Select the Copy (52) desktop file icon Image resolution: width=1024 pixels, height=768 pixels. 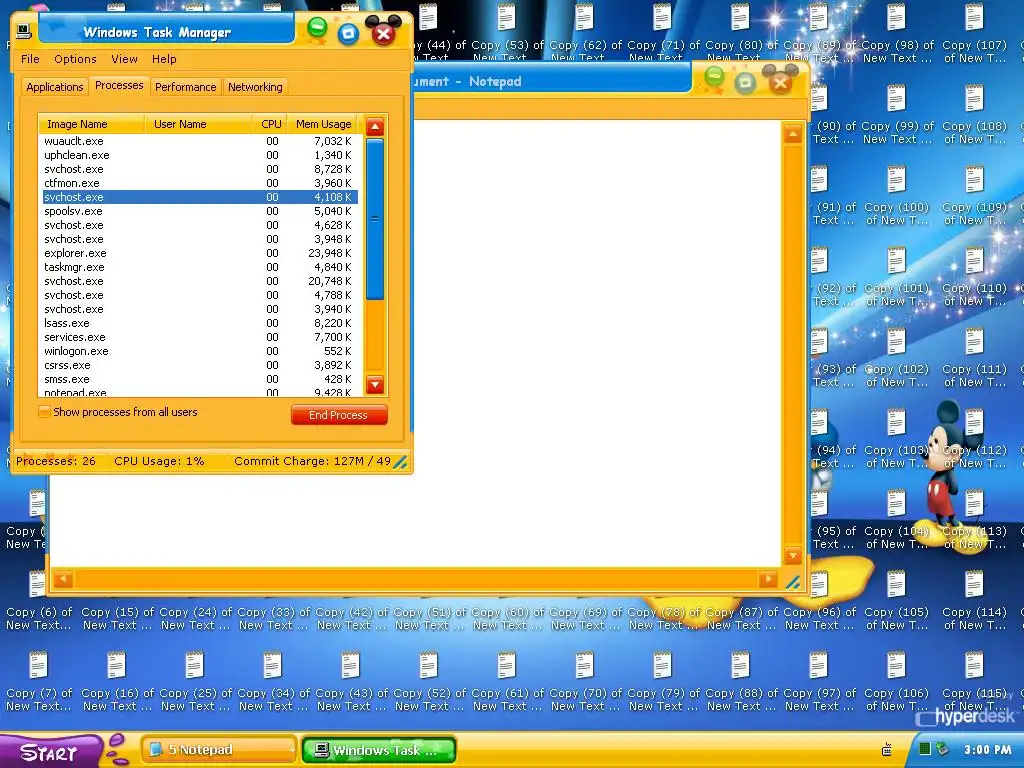(428, 665)
